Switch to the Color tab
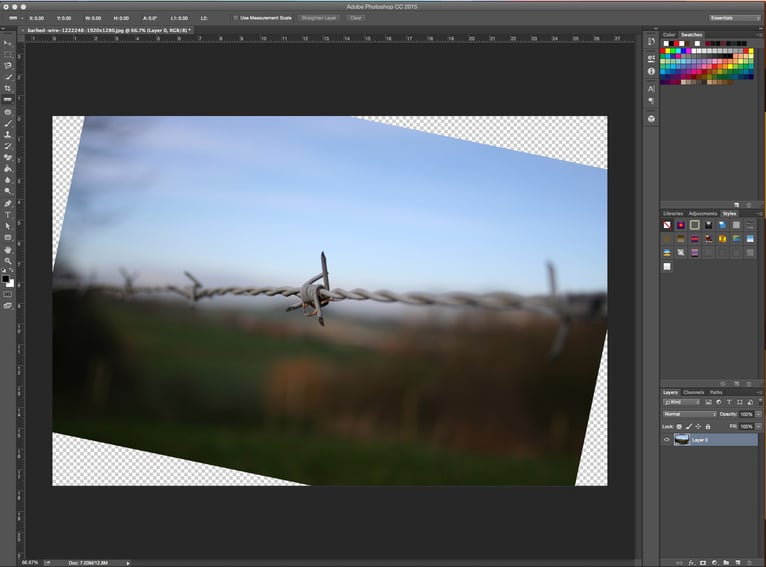Screen dimensions: 766x567 [x=669, y=35]
